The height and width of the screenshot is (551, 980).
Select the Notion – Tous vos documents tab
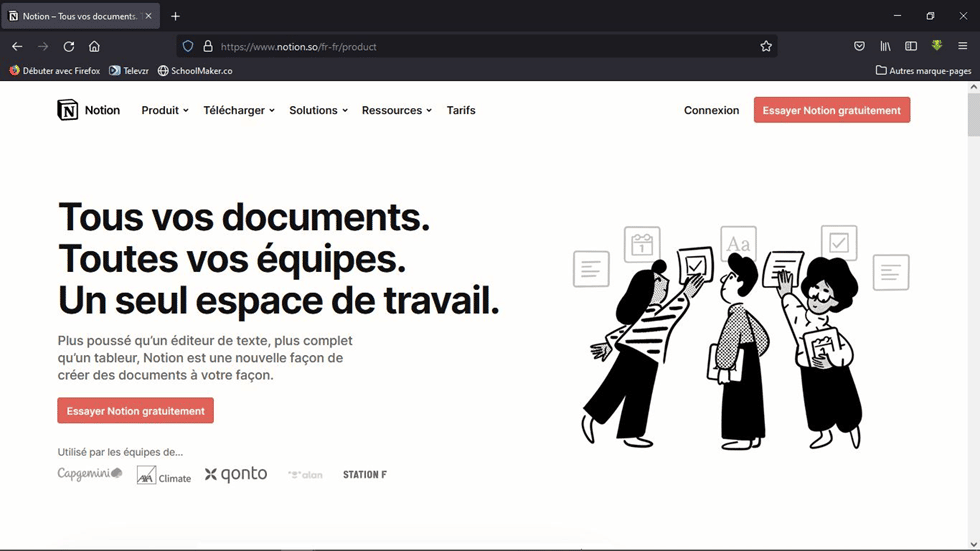pyautogui.click(x=81, y=16)
